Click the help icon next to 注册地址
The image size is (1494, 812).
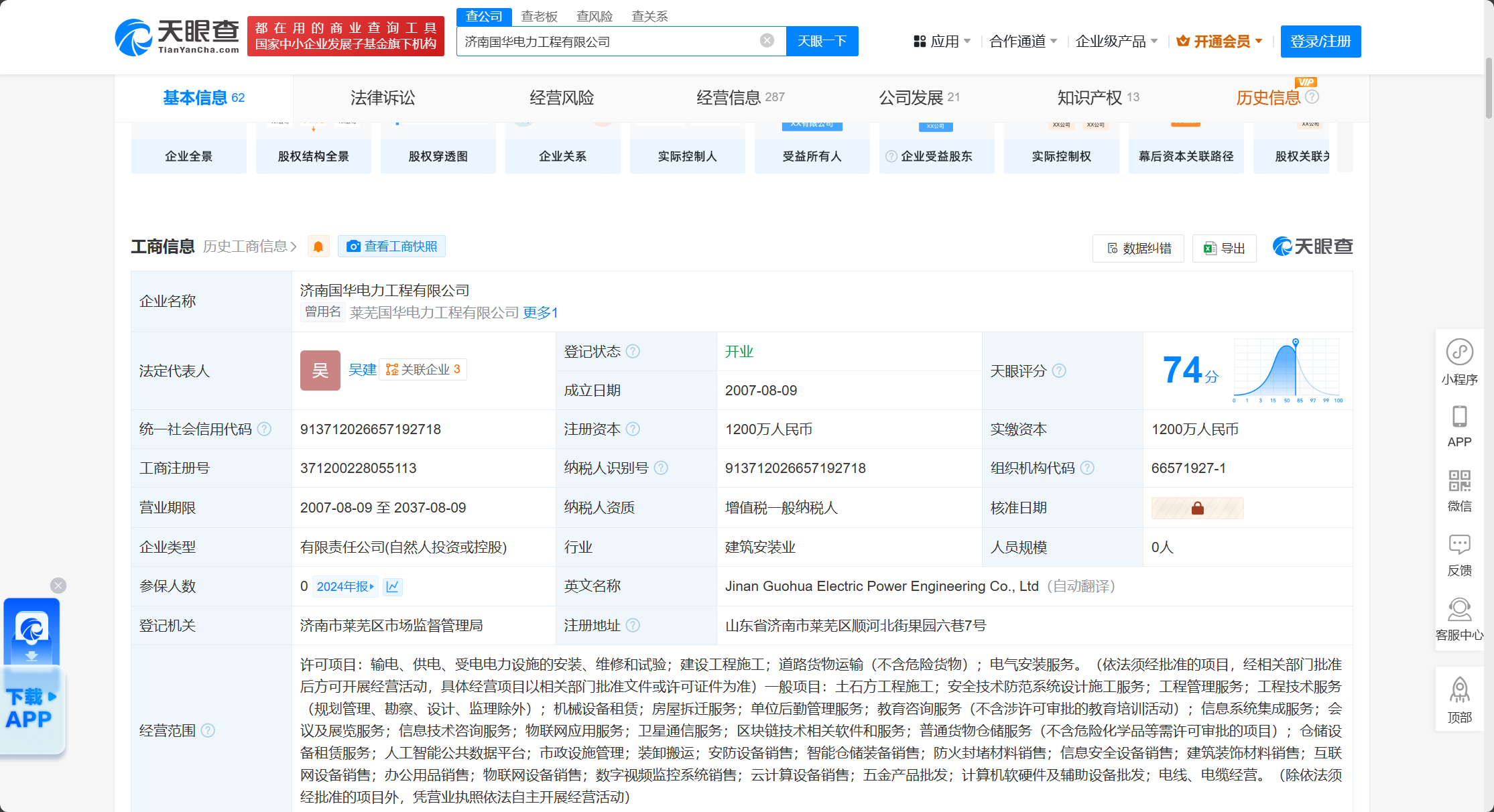tap(633, 626)
